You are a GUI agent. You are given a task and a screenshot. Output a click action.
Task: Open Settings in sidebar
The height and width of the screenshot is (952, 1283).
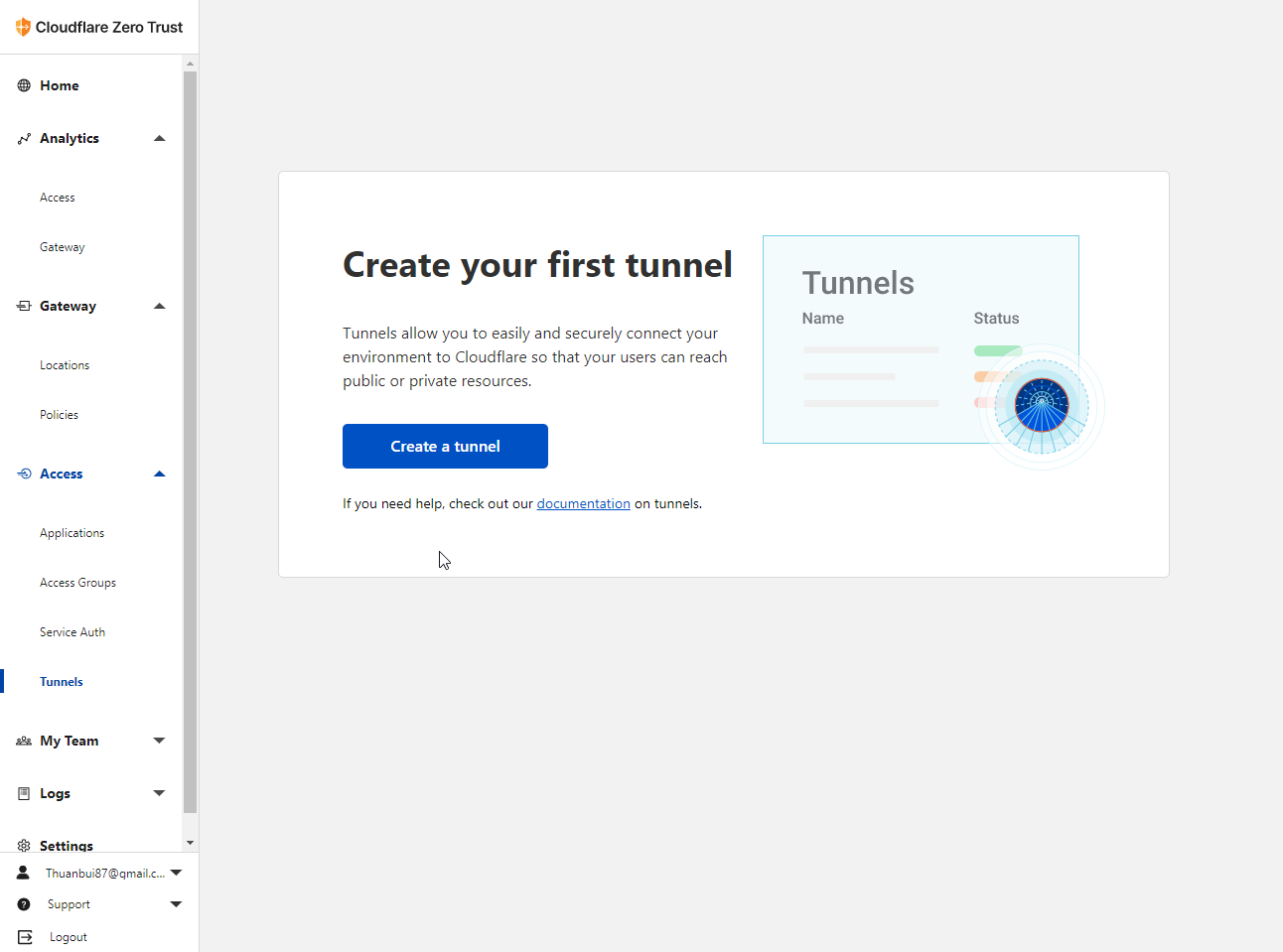click(x=67, y=846)
